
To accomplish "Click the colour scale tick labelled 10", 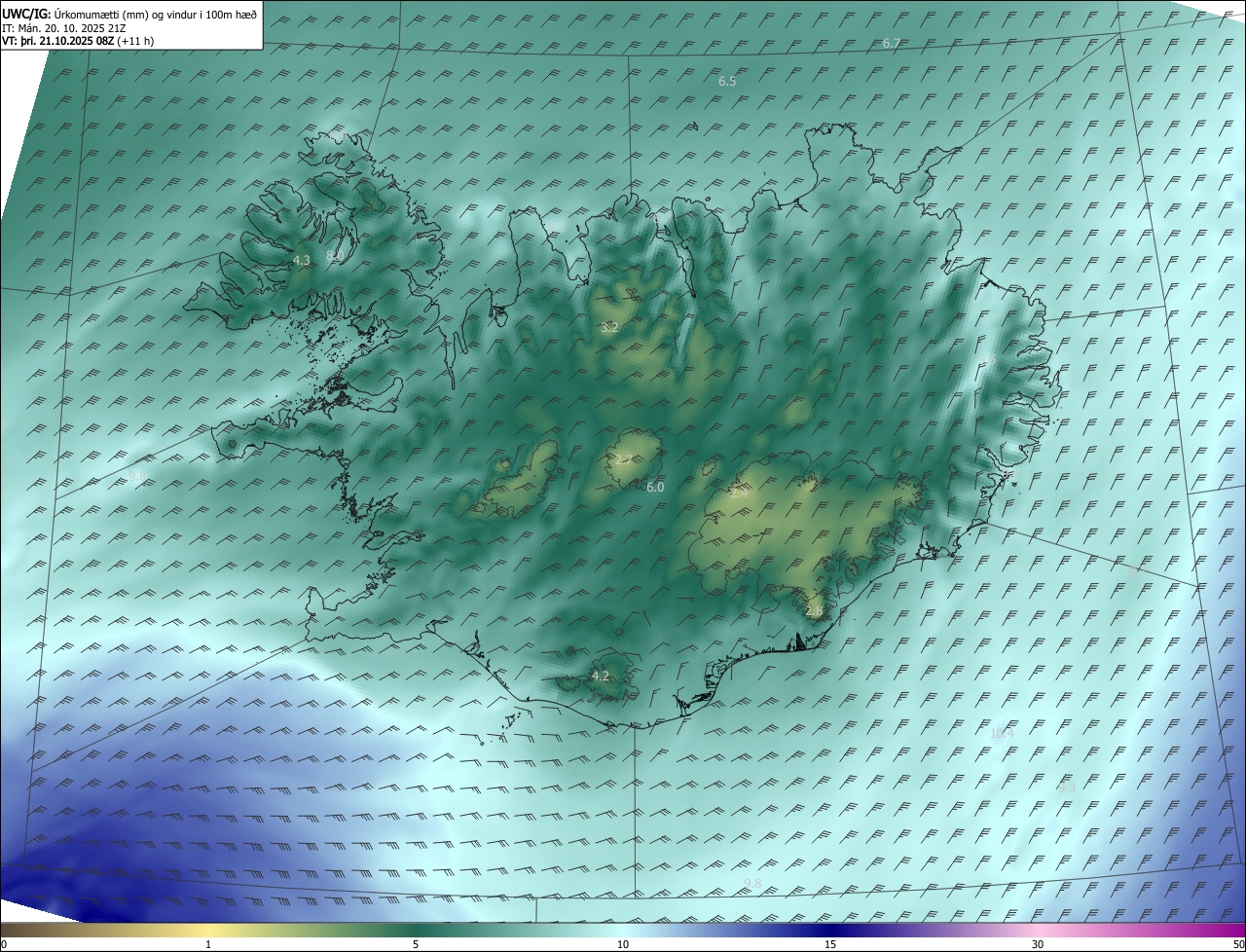I will [x=623, y=944].
